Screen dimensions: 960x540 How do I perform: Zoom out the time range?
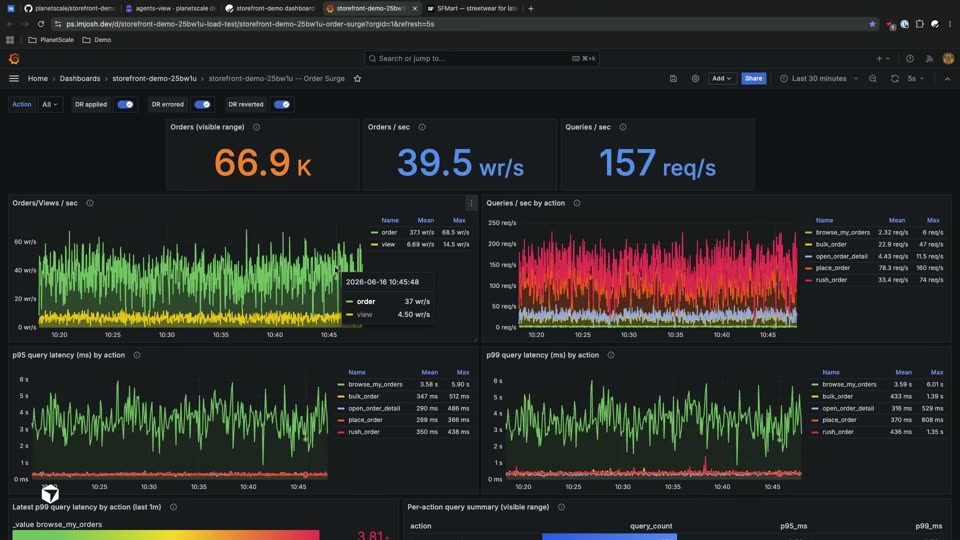click(x=873, y=78)
